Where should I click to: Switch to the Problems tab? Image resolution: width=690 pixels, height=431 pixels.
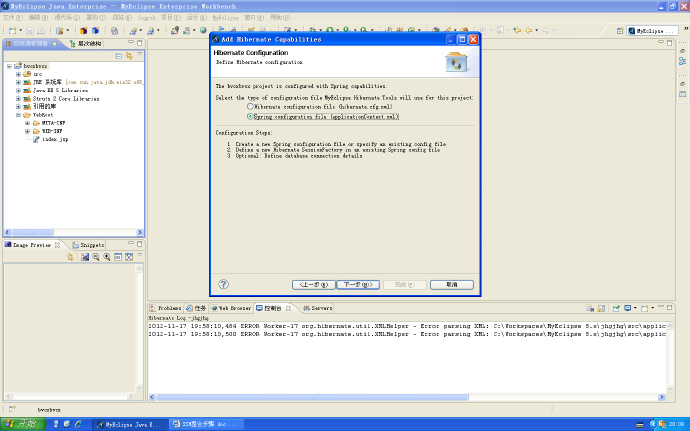pyautogui.click(x=165, y=308)
